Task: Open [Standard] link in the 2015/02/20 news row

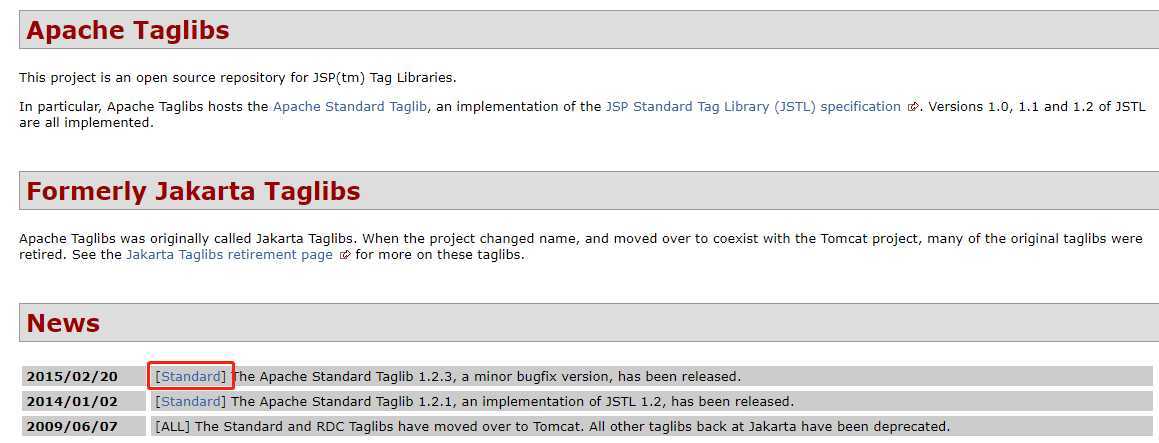Action: (x=191, y=376)
